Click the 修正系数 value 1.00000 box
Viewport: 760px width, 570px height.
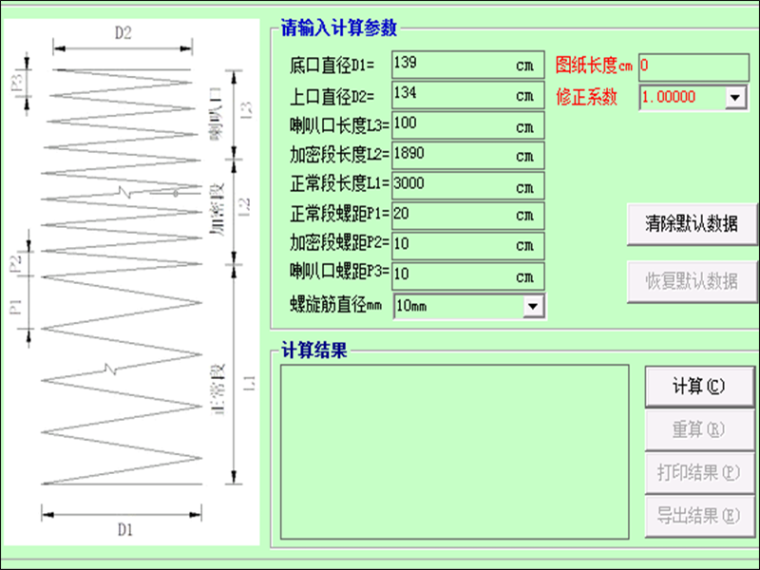pos(680,98)
